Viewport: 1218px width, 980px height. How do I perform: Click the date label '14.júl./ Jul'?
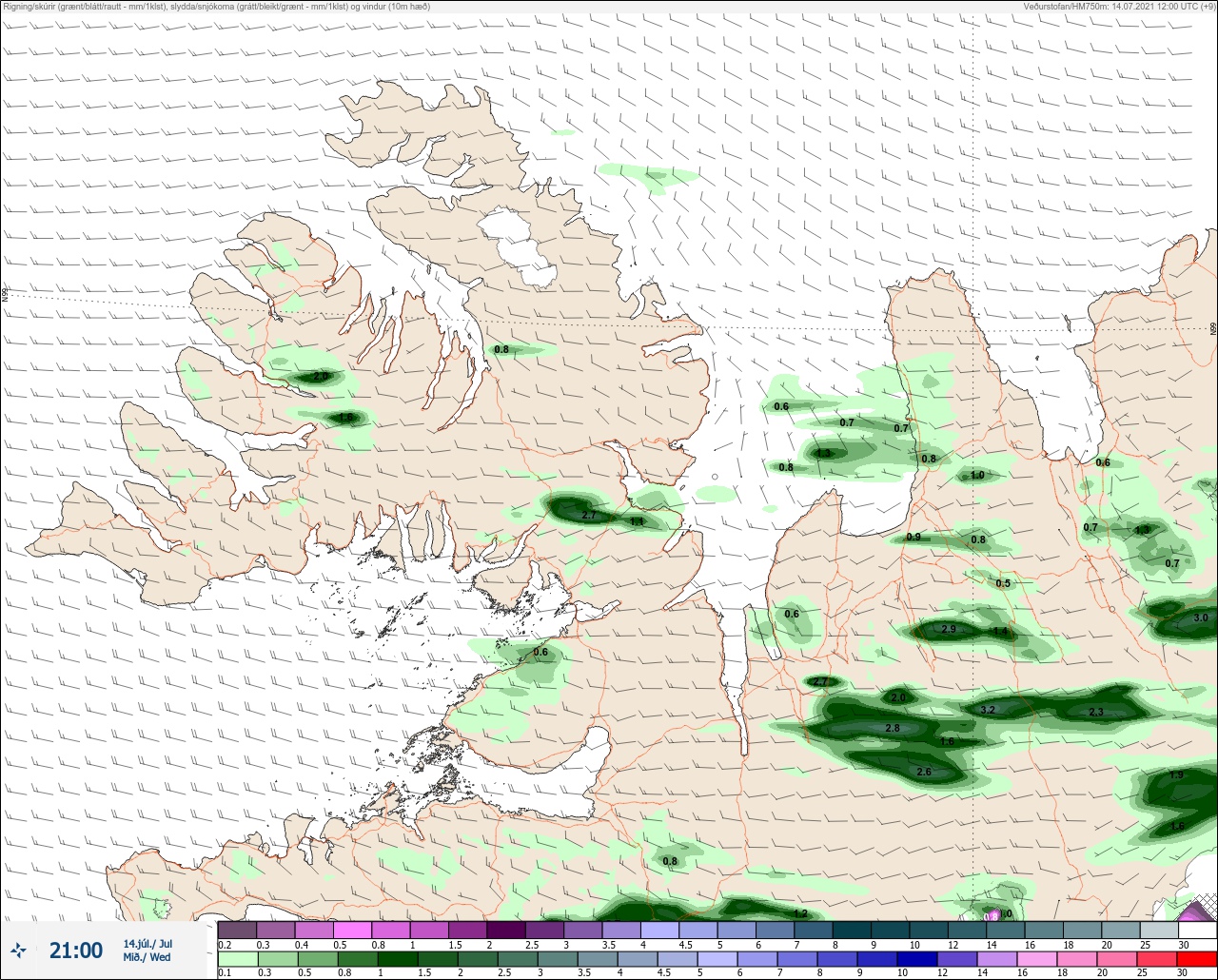(147, 943)
